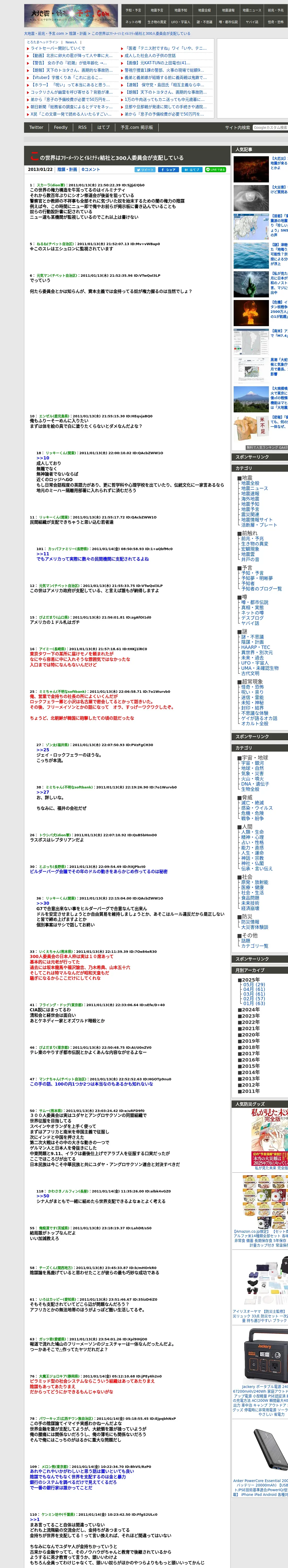Open the UFO・宇宙人 navigation tab
Image resolution: width=288 pixels, height=1568 pixels.
(180, 22)
